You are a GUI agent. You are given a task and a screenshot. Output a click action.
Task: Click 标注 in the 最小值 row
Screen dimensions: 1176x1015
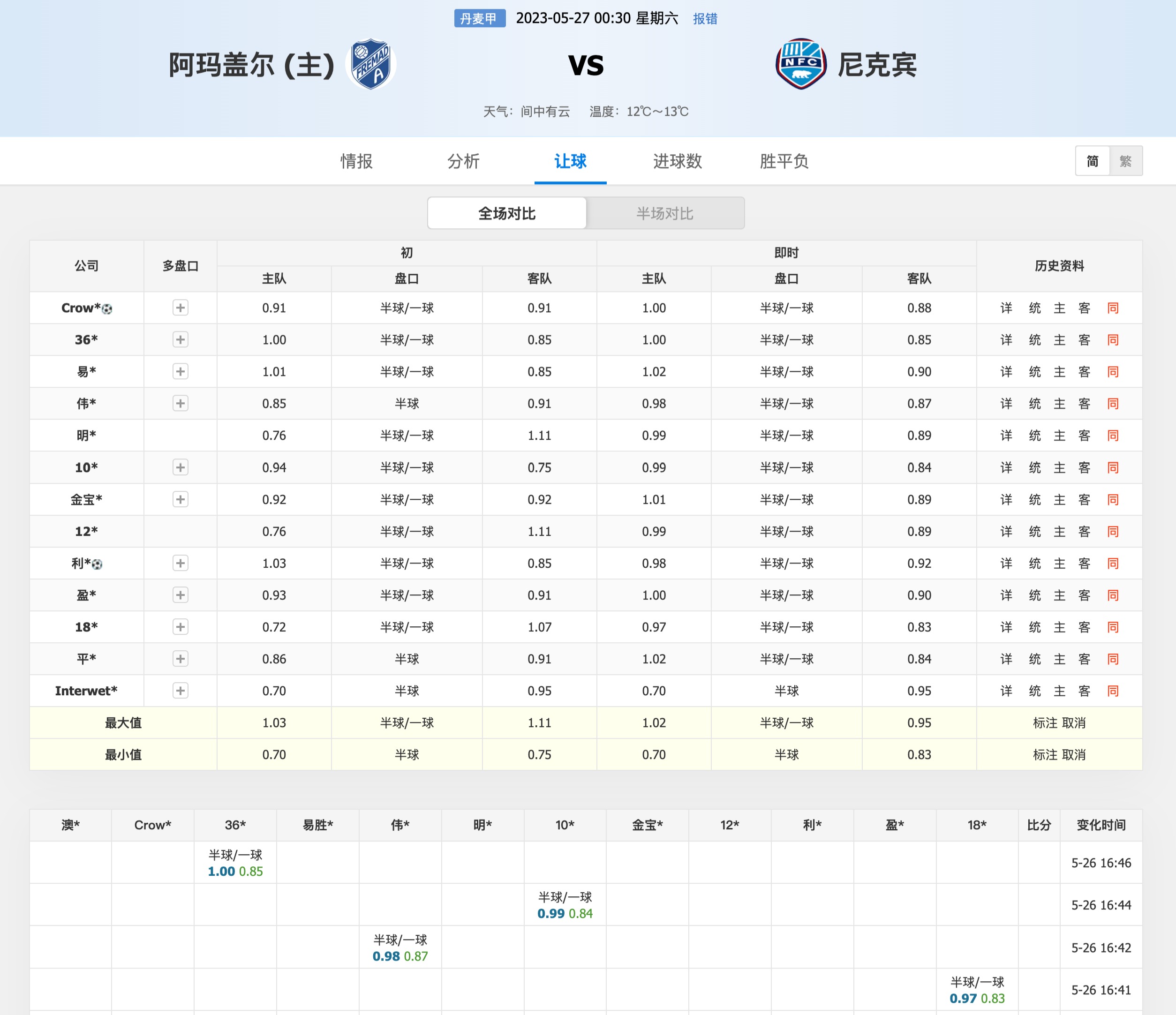click(x=1046, y=755)
